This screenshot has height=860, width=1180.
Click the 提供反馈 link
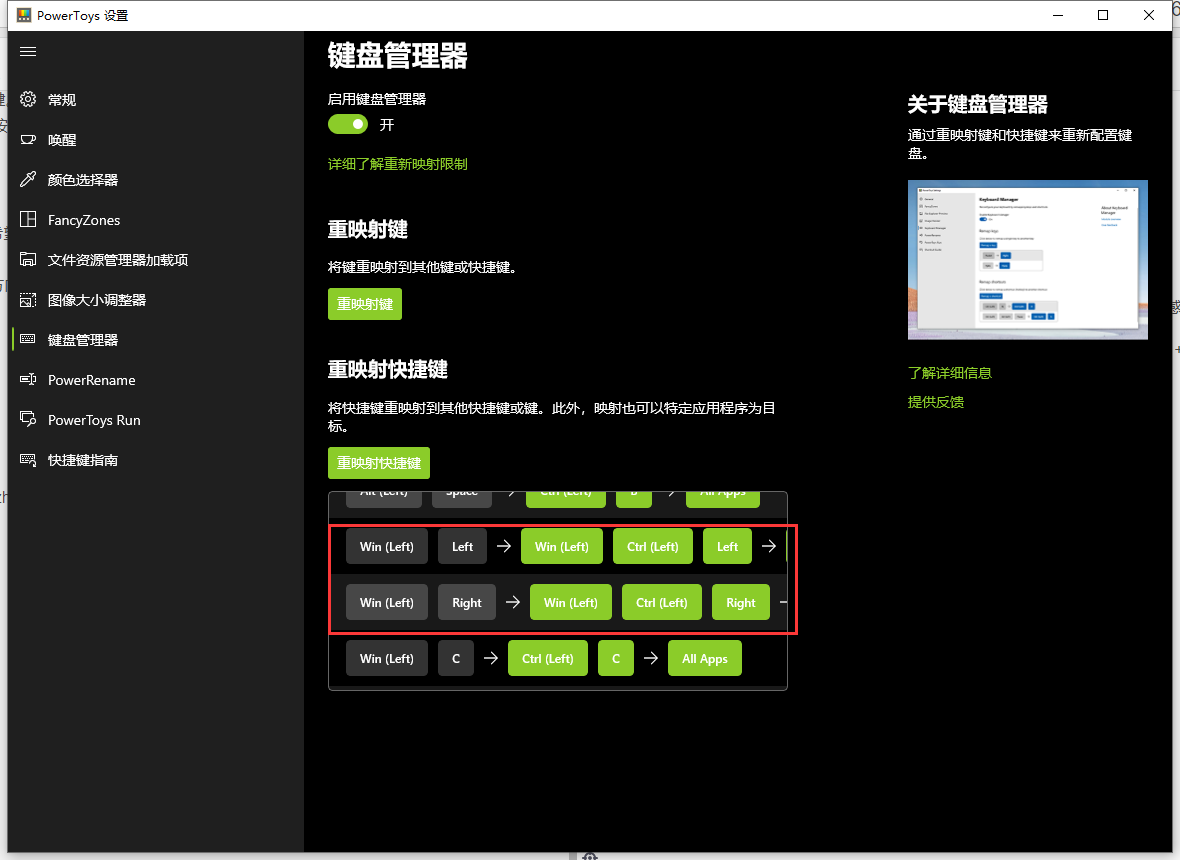coord(935,402)
